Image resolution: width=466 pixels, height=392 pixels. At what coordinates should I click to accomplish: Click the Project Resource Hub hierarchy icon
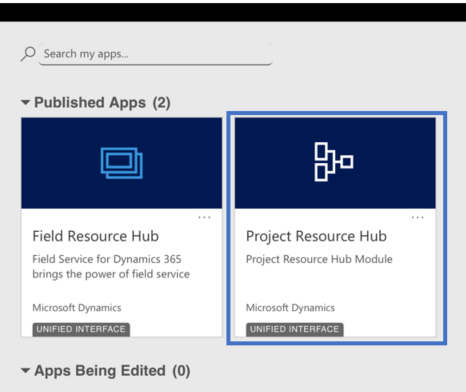[334, 162]
